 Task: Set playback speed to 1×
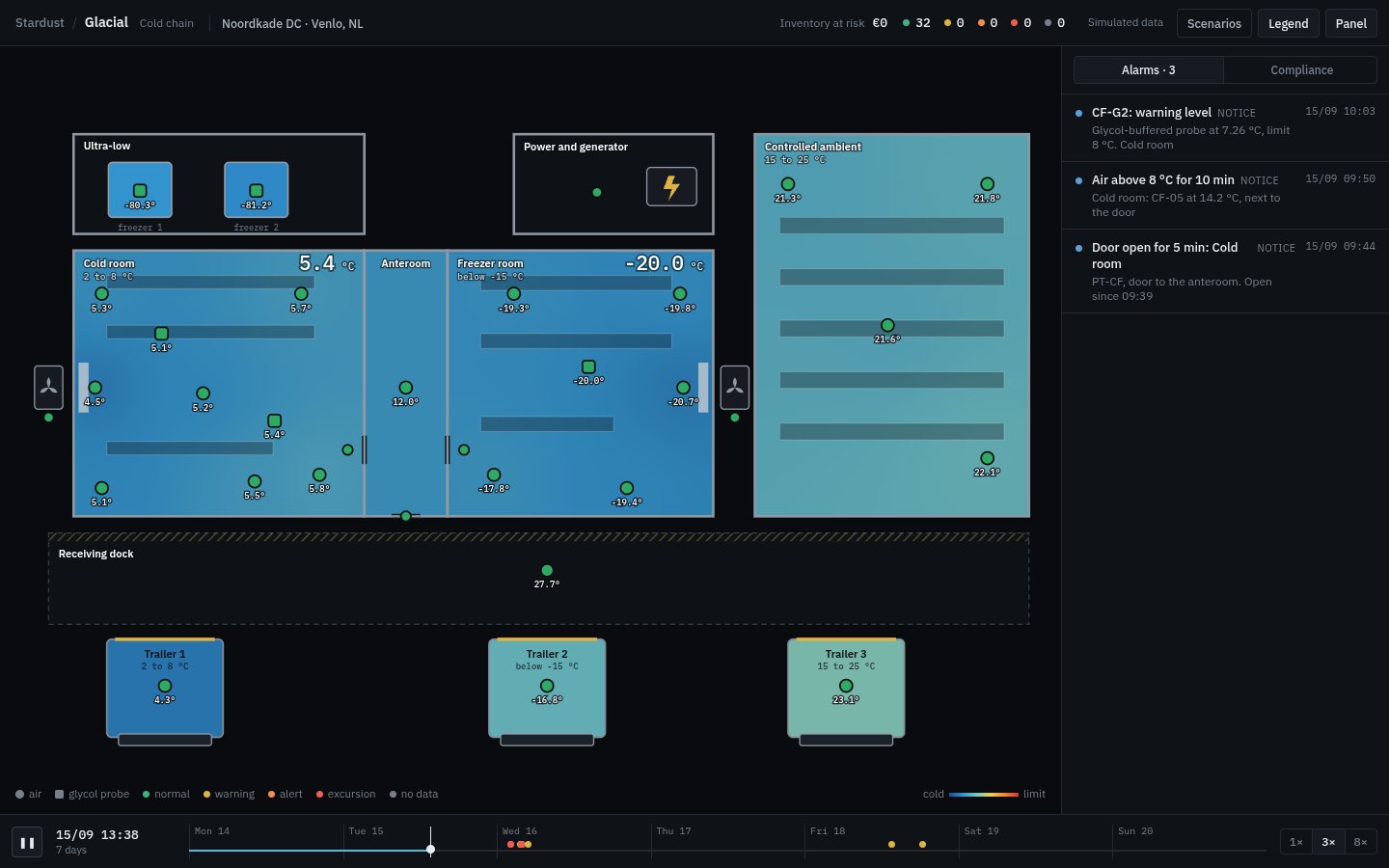tap(1296, 842)
